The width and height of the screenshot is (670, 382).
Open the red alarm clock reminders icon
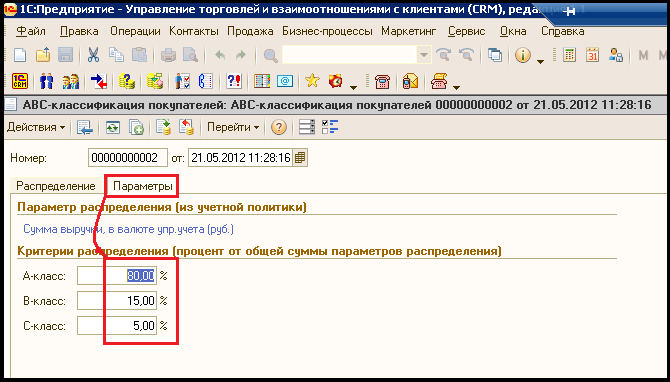tap(335, 80)
